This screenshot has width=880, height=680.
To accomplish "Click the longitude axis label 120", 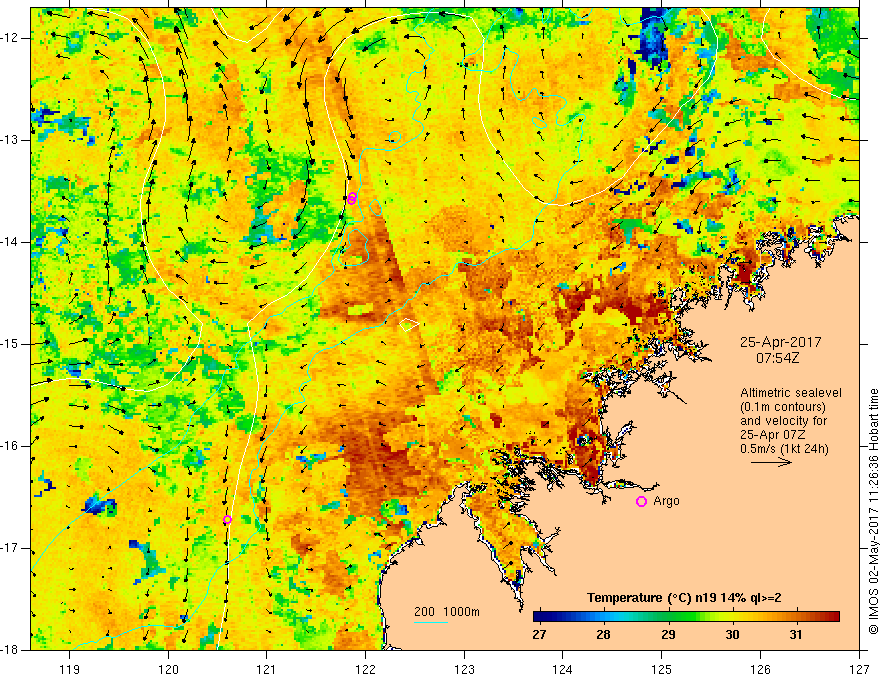I will [x=168, y=669].
